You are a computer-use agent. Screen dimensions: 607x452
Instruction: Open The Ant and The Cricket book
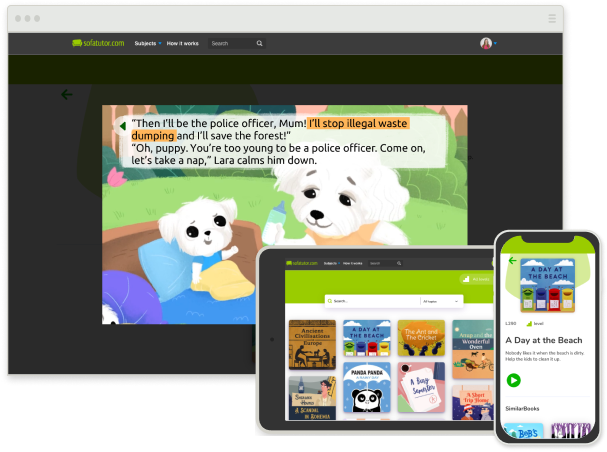pyautogui.click(x=420, y=339)
